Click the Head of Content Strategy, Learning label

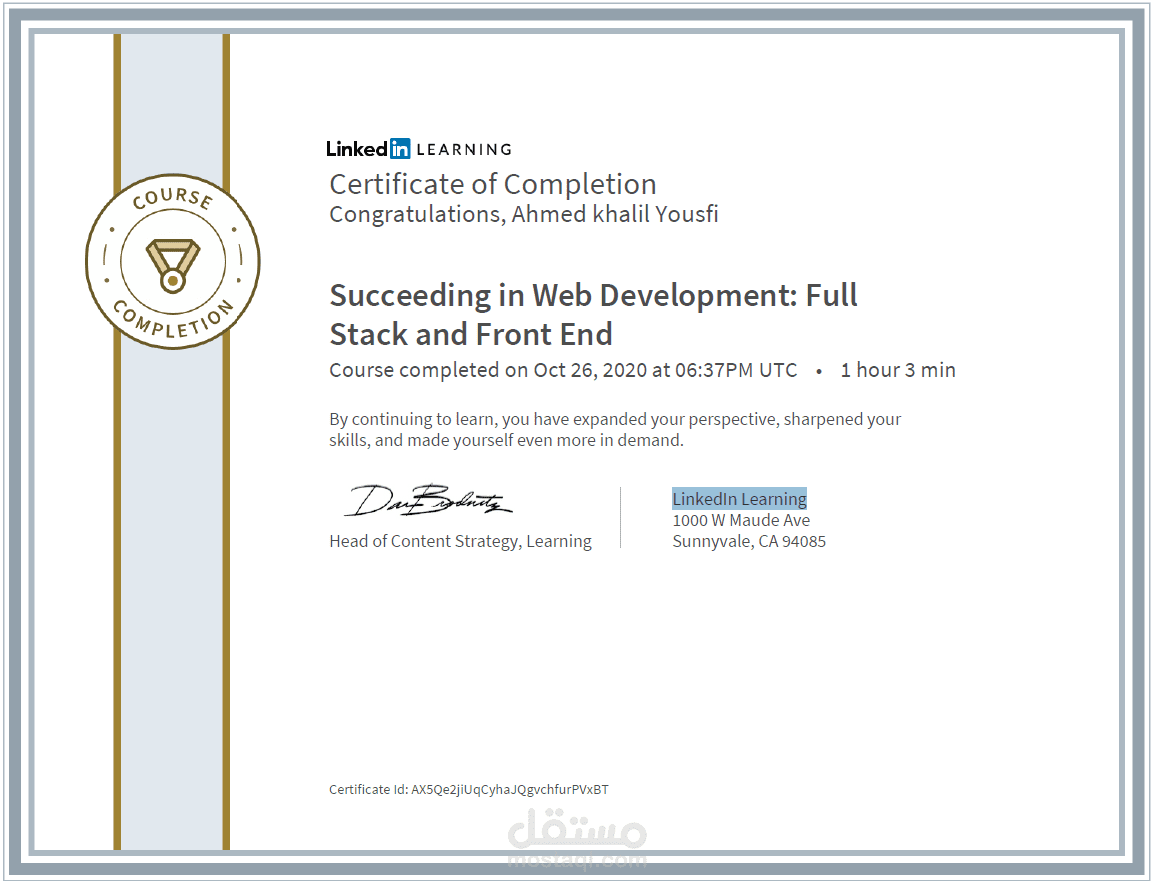click(460, 541)
